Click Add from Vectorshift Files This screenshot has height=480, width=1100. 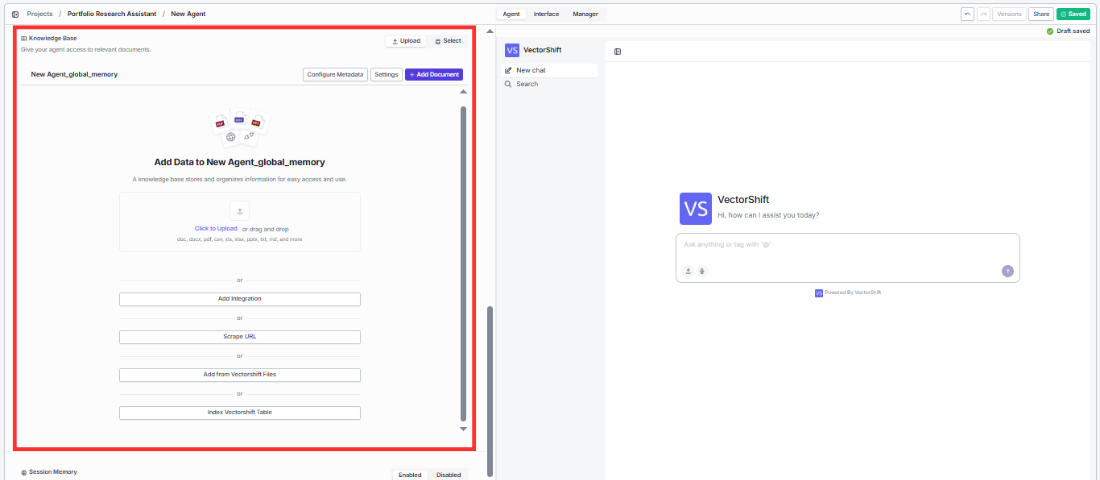[240, 375]
